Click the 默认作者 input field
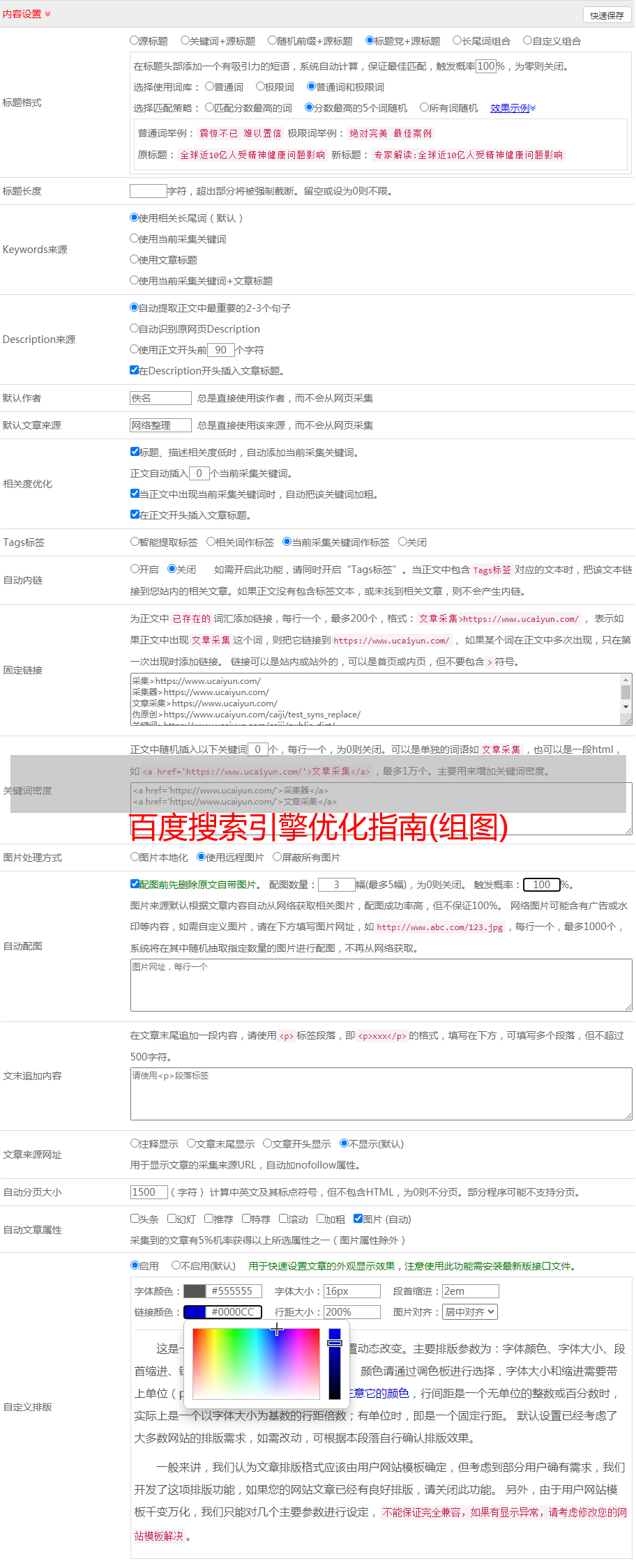This screenshot has height=1568, width=636. 160,398
